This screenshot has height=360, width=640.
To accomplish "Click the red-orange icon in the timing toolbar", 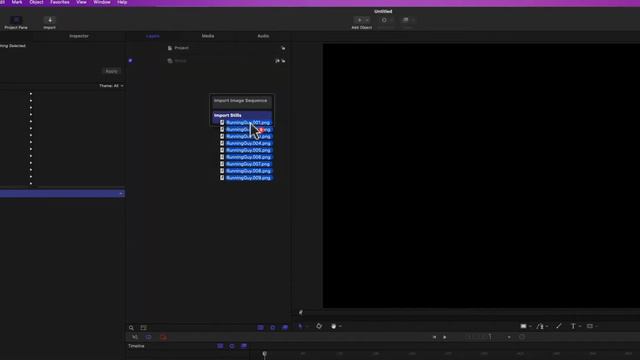I will coord(163,337).
